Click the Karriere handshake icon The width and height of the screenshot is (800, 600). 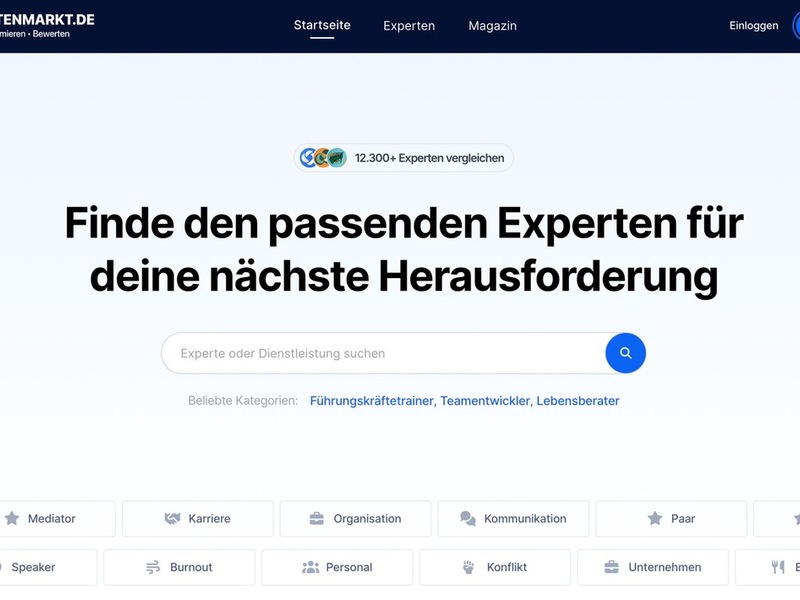172,519
